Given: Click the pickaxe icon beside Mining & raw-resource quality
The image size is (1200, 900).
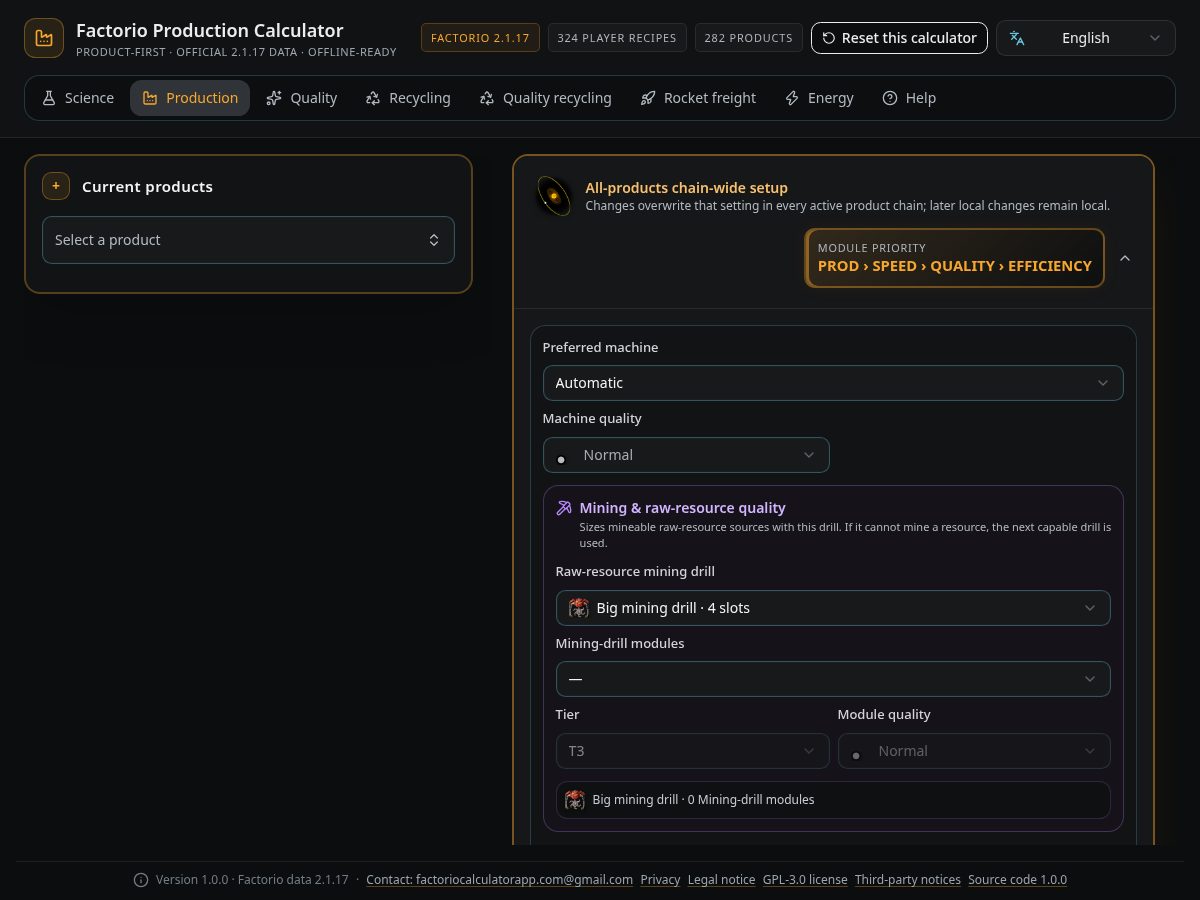Looking at the screenshot, I should click(x=564, y=508).
